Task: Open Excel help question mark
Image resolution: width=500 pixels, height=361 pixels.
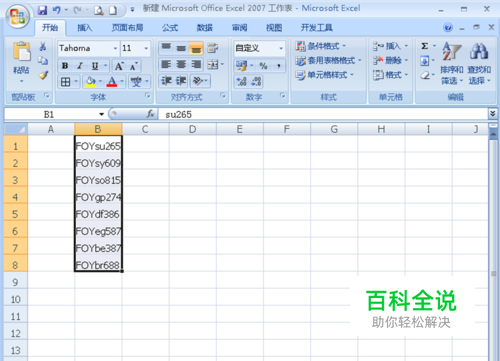Action: click(448, 27)
